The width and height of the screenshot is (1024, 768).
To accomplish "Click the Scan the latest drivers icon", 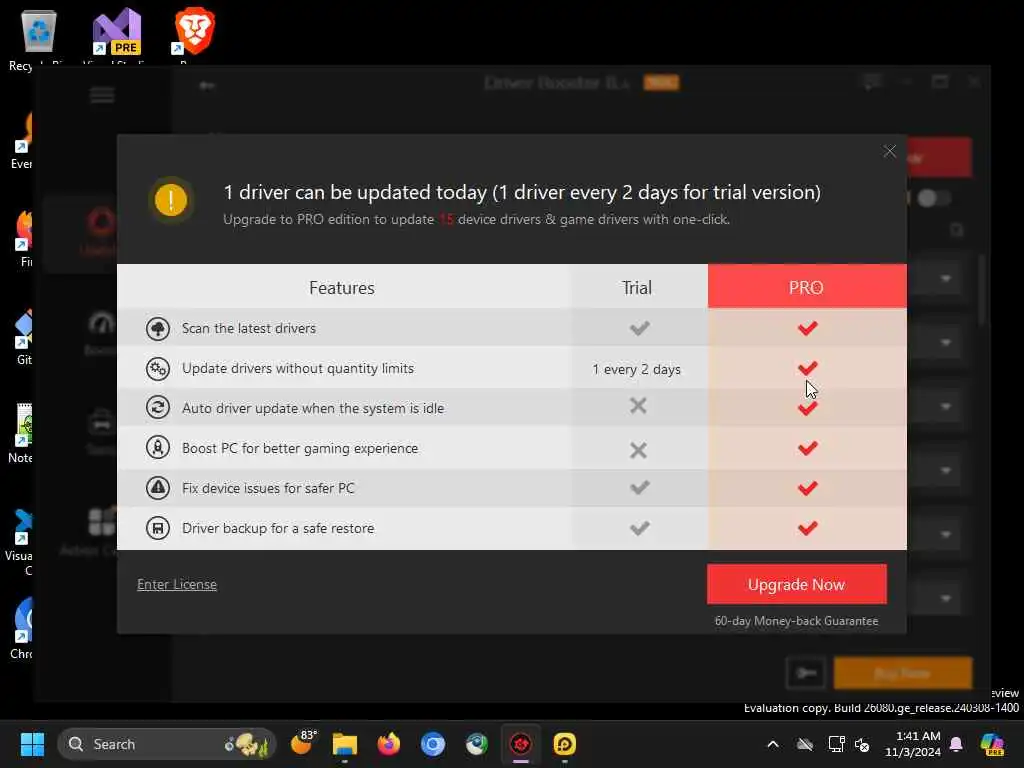I will (157, 328).
